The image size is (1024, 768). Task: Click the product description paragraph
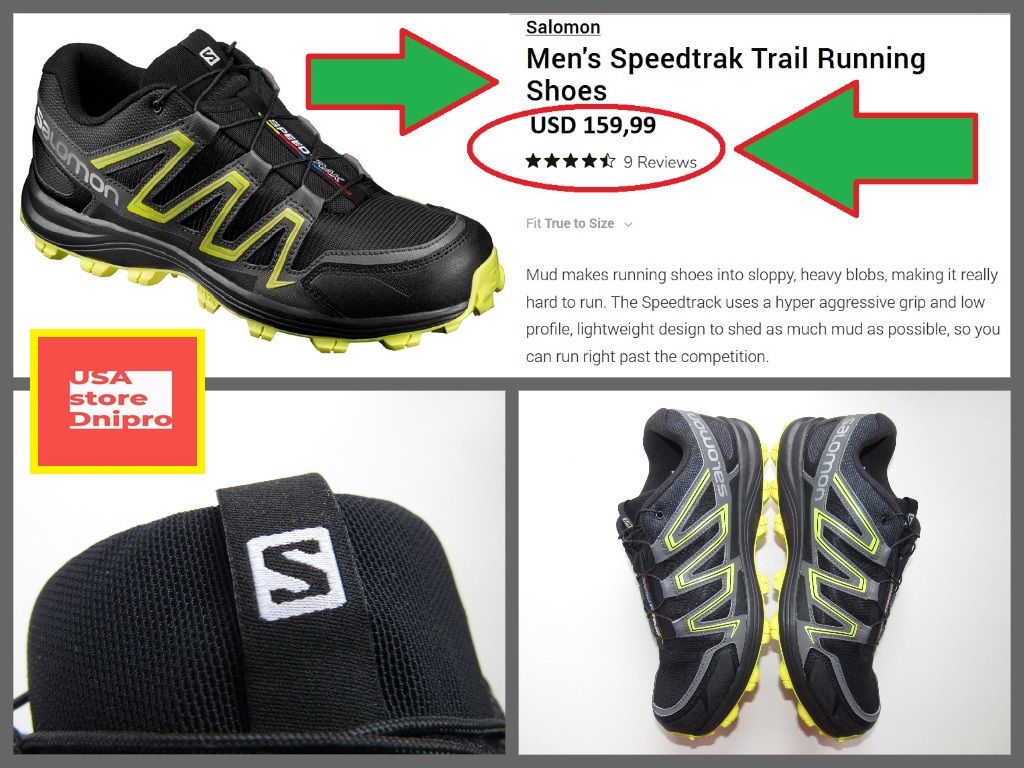763,315
